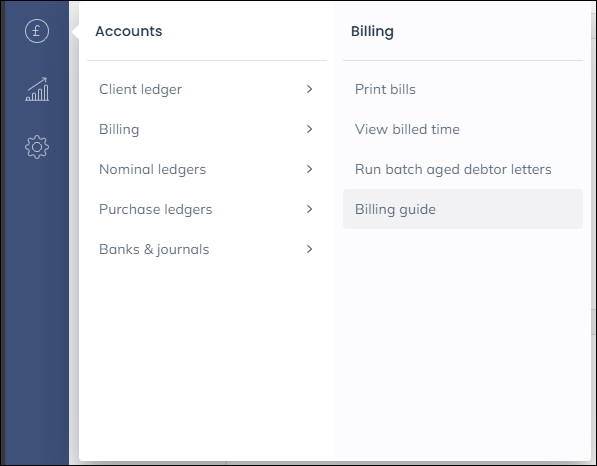Screen dimensions: 597x466
Task: Click the Accounts panel heading
Action: click(129, 31)
